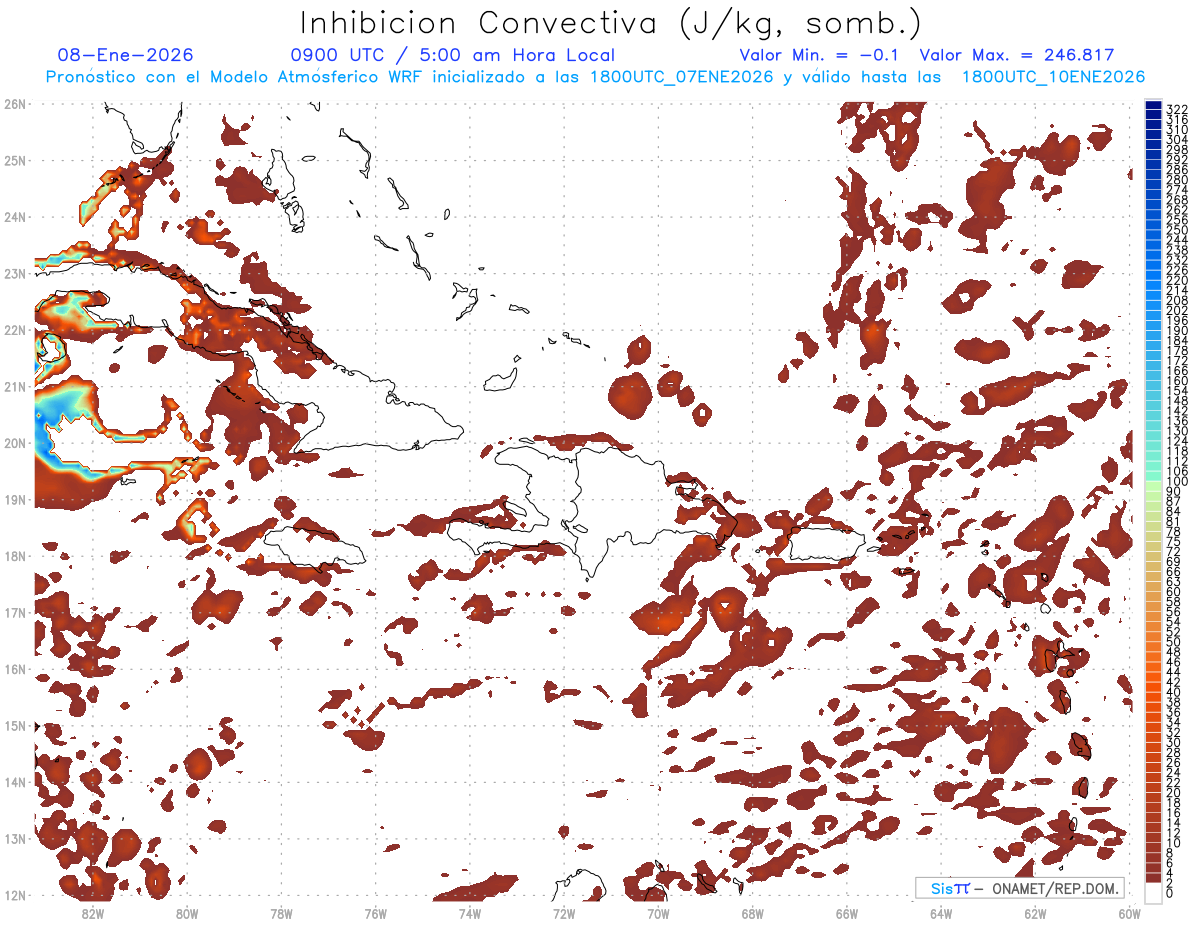Click the 22N latitude label
The image size is (1200, 927).
tap(15, 329)
